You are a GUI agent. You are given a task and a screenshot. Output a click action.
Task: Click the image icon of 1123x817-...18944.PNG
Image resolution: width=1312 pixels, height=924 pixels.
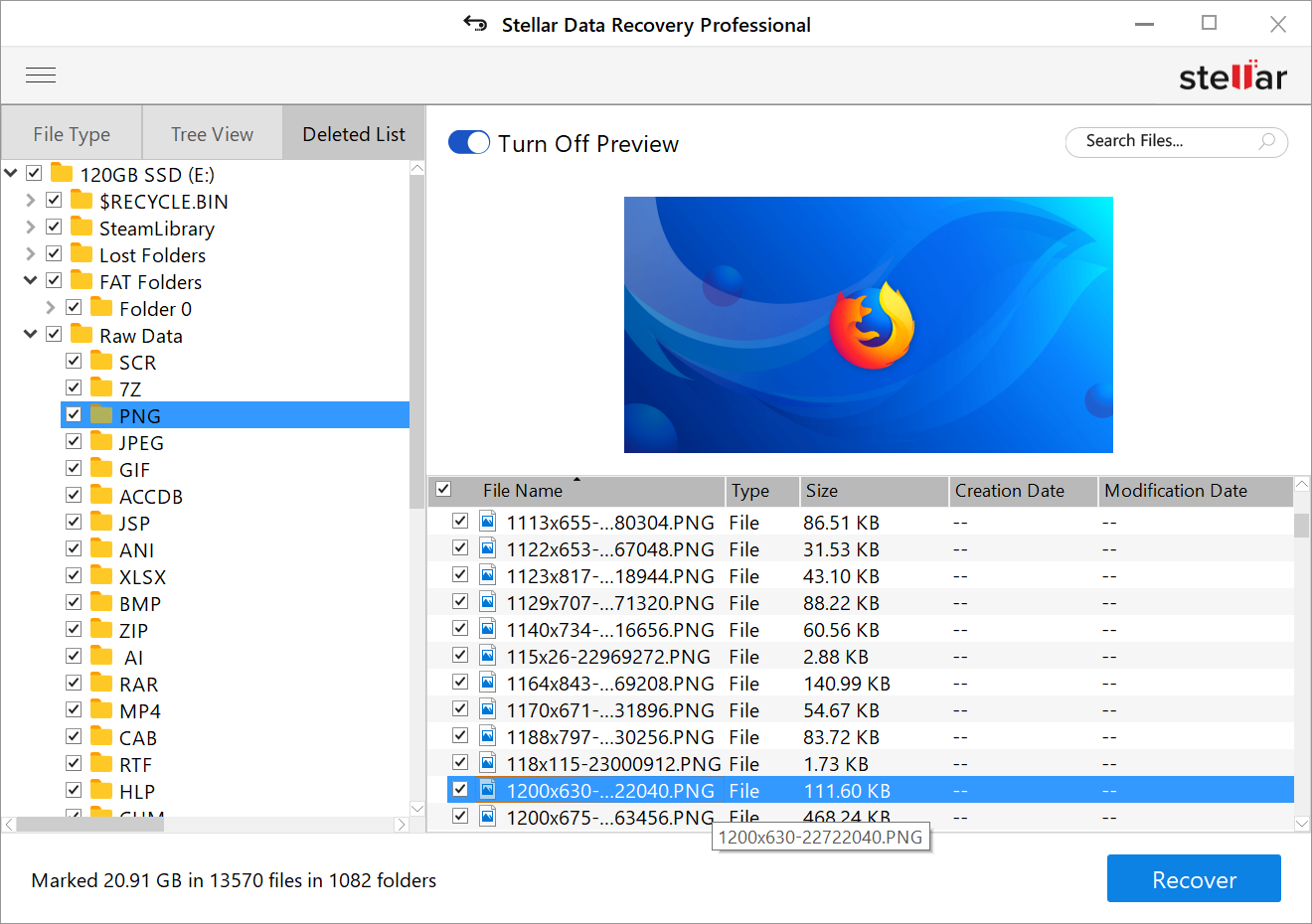coord(488,575)
